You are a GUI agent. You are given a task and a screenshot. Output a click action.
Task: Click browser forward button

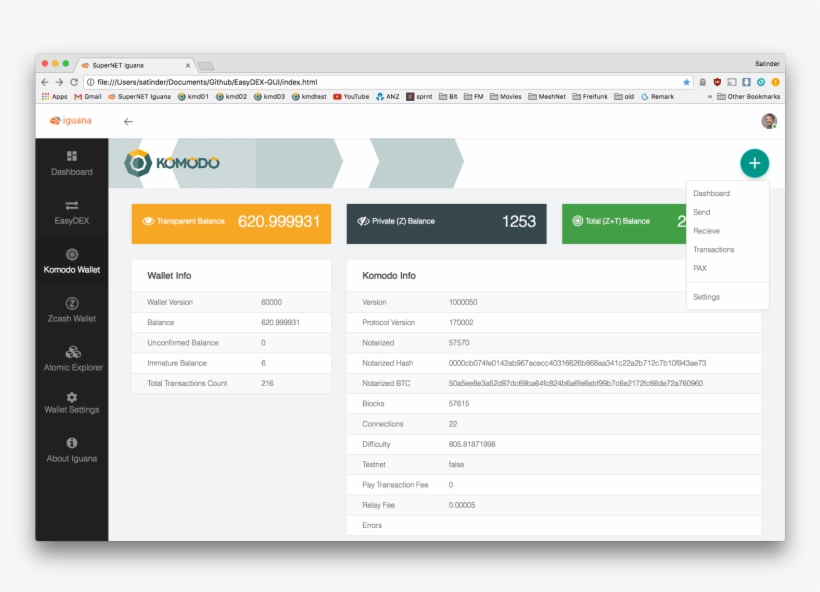coord(59,82)
